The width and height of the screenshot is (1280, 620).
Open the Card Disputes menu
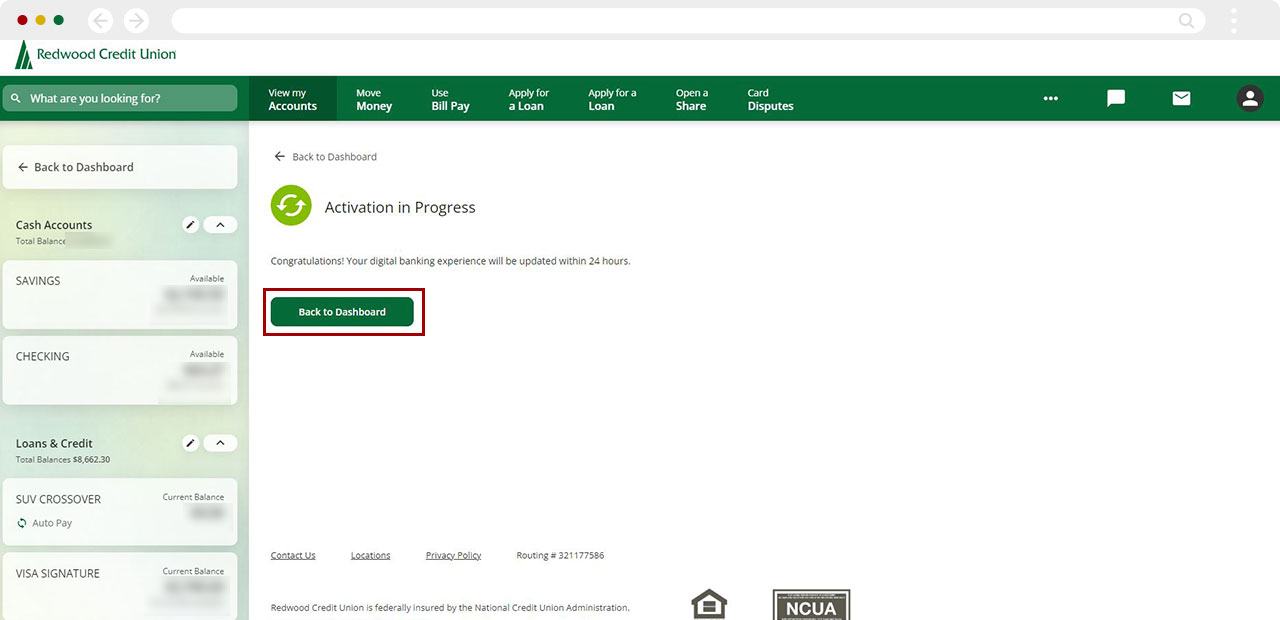(770, 99)
